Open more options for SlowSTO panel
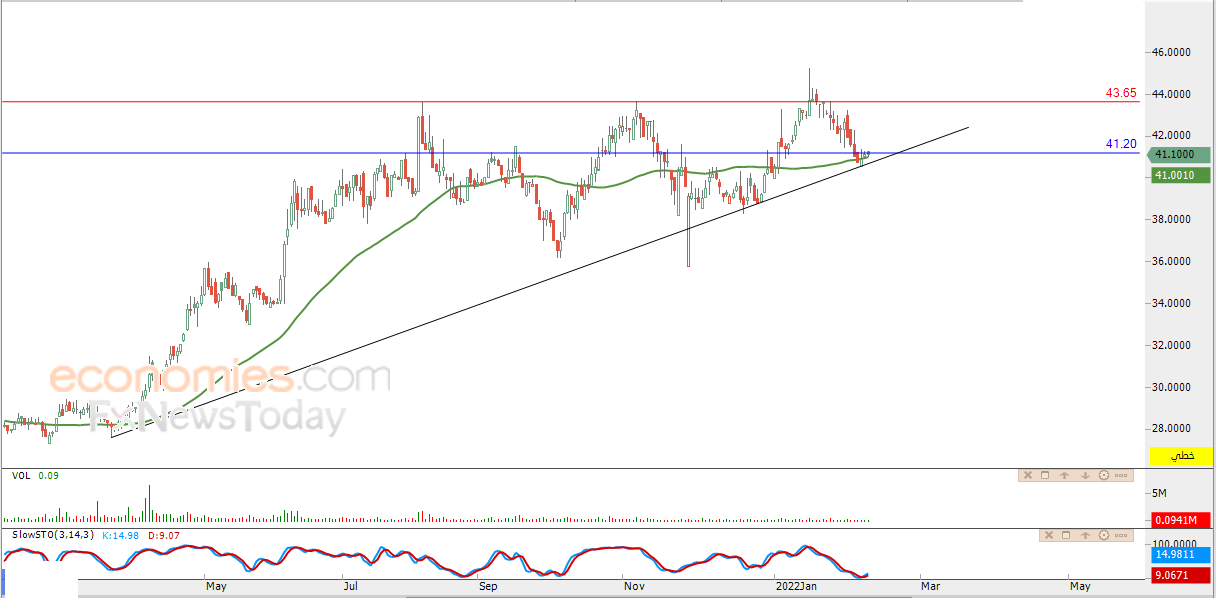This screenshot has height=598, width=1216. pos(1121,535)
